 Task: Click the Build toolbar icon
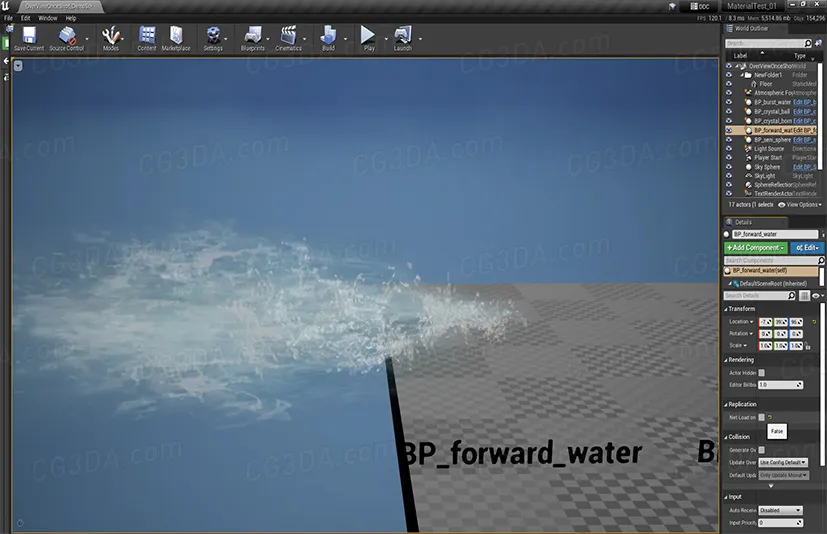[x=328, y=36]
